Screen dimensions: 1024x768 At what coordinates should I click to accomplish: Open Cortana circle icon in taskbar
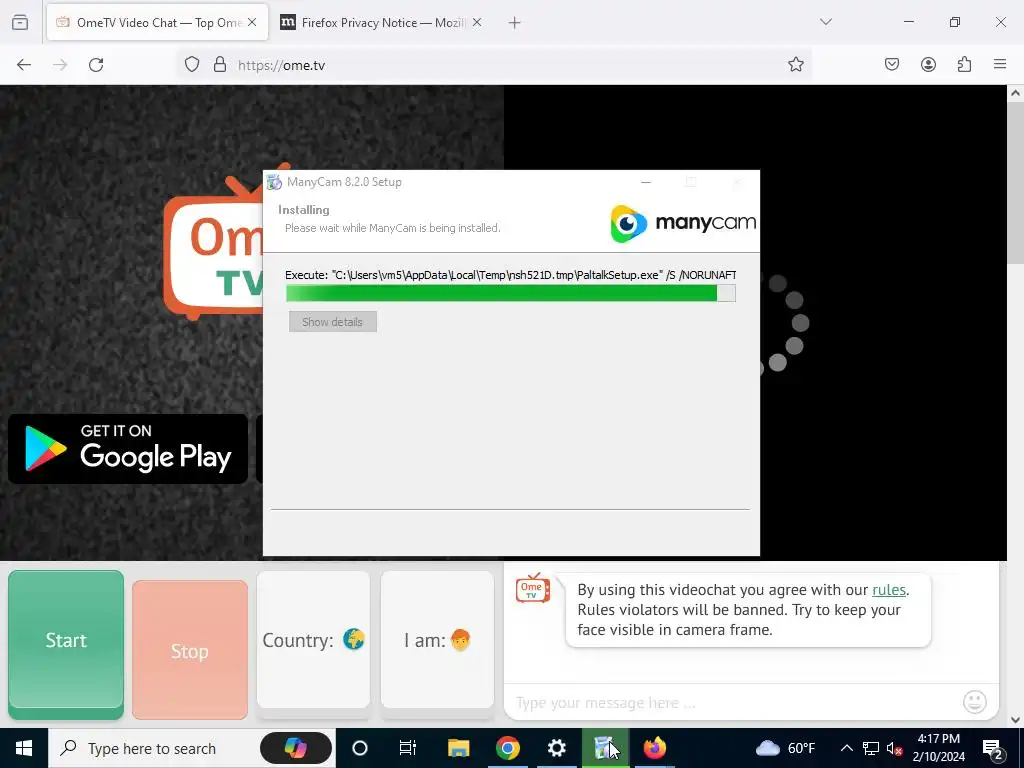click(x=360, y=748)
